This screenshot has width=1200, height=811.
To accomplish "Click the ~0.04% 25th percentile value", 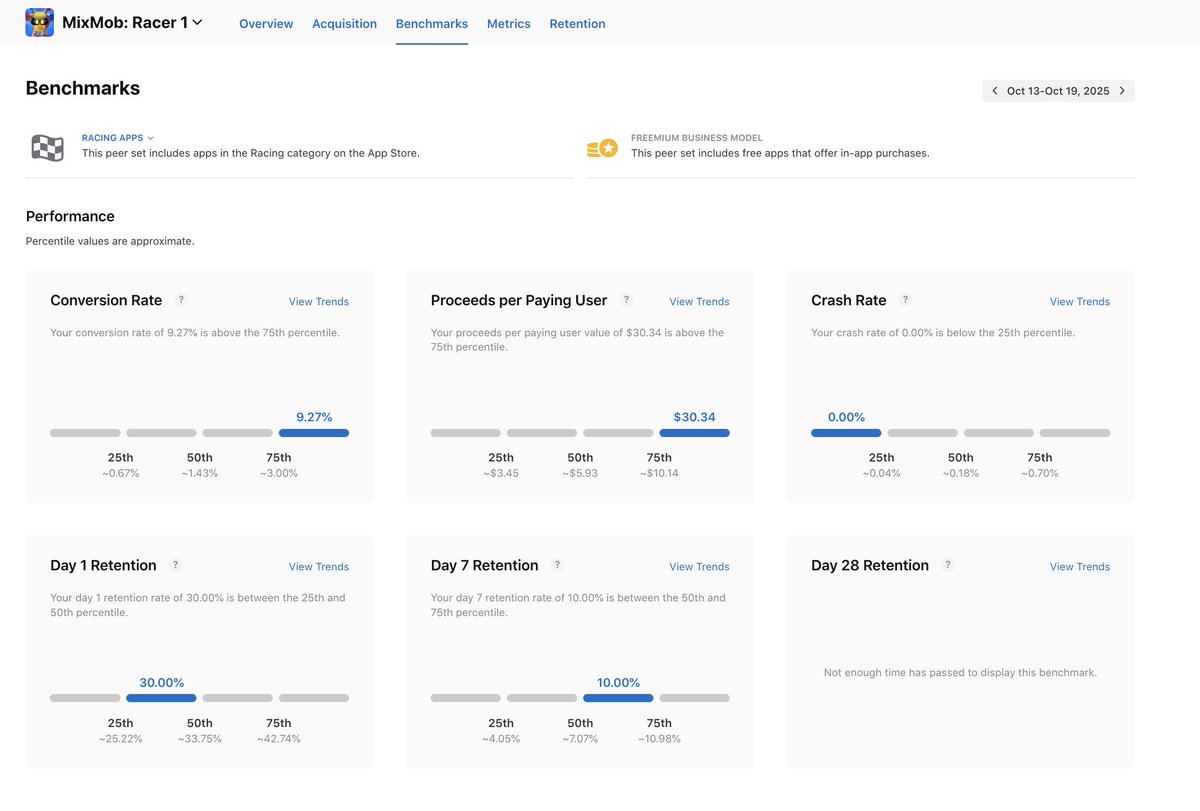I will click(x=881, y=473).
